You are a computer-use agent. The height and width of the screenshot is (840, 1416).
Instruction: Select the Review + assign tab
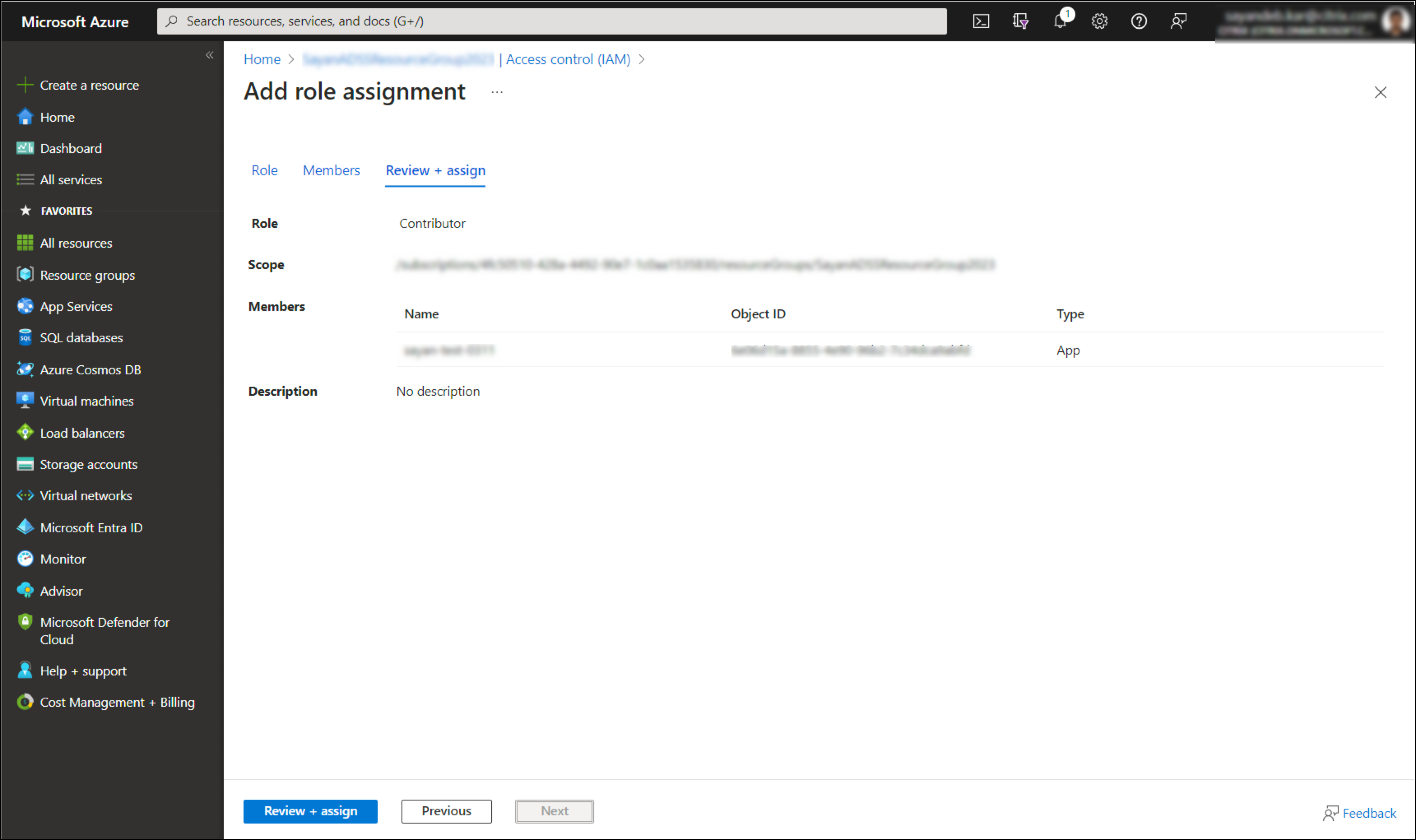pos(435,170)
